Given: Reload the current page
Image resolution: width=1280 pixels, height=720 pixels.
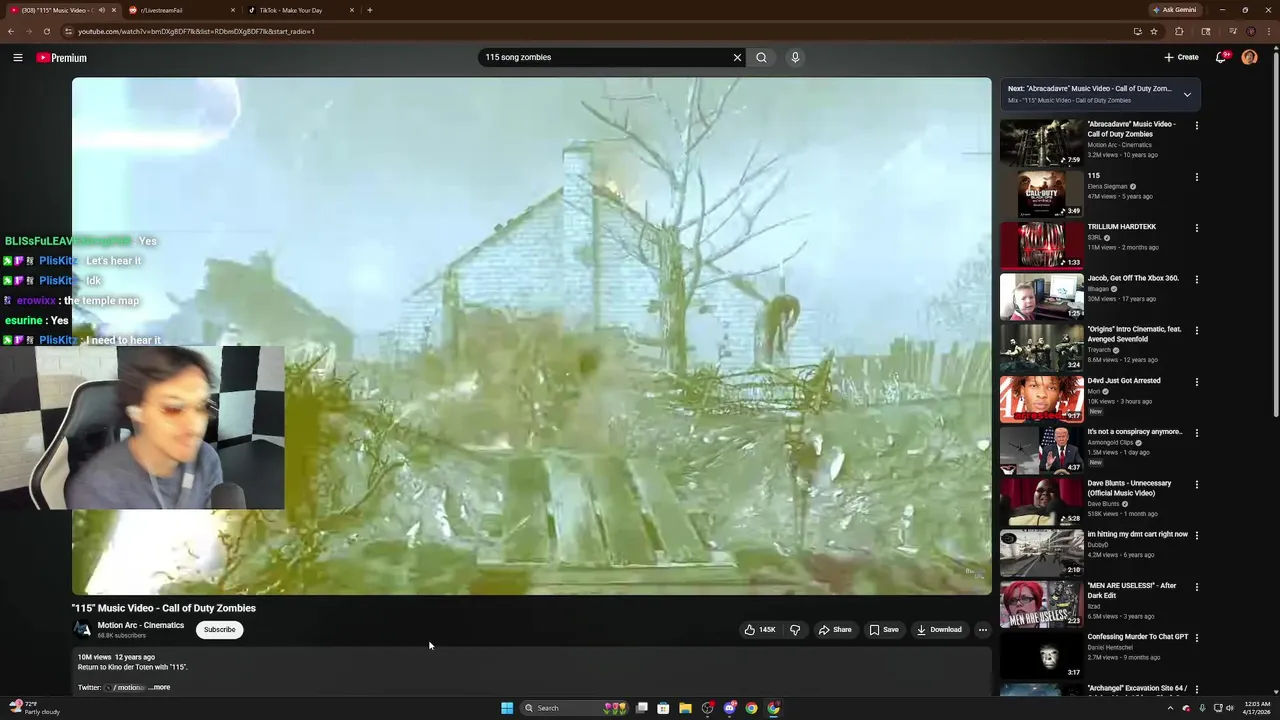Looking at the screenshot, I should [x=47, y=31].
